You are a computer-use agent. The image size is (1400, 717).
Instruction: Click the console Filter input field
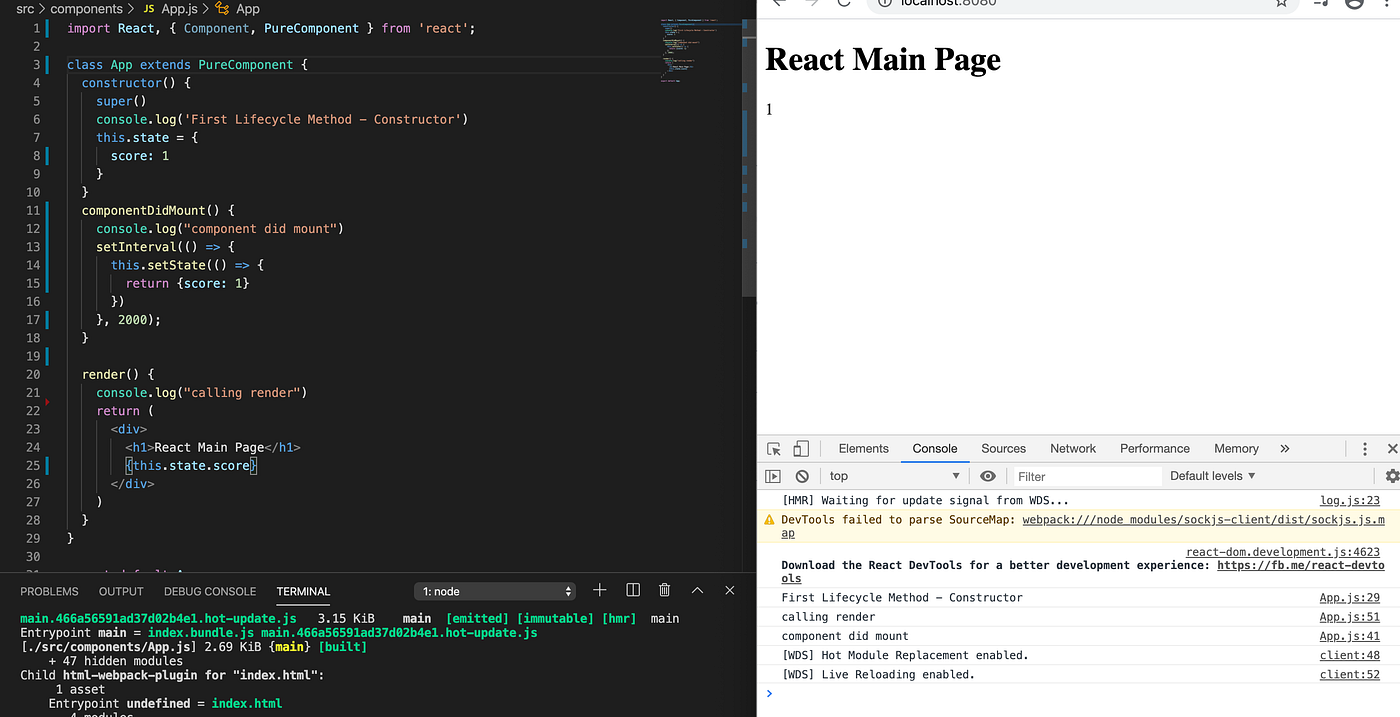(x=1086, y=476)
